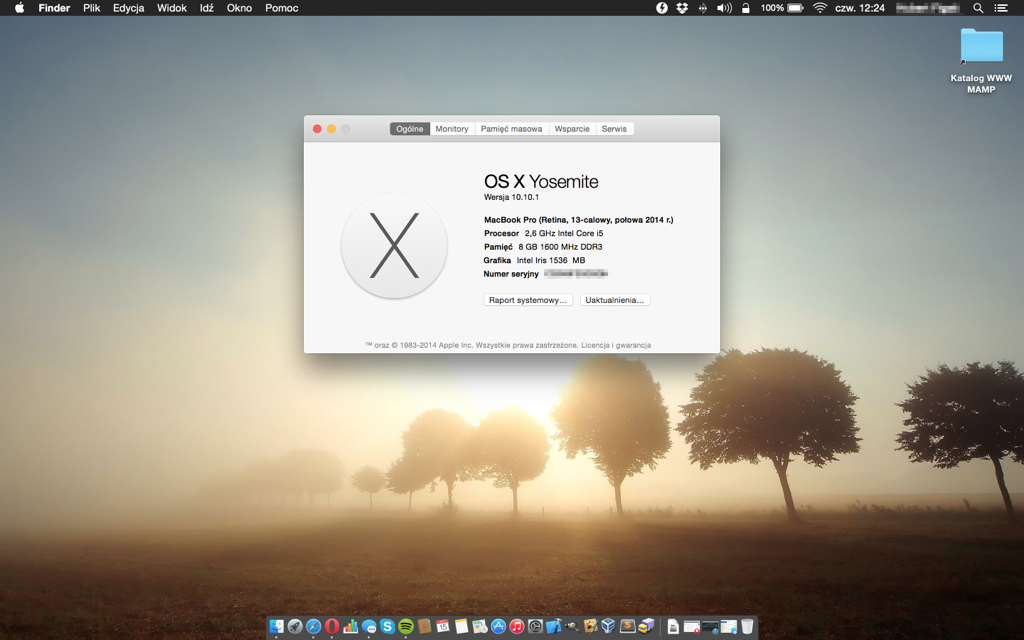Minimize the About This Mac window
The width and height of the screenshot is (1024, 640).
point(331,129)
